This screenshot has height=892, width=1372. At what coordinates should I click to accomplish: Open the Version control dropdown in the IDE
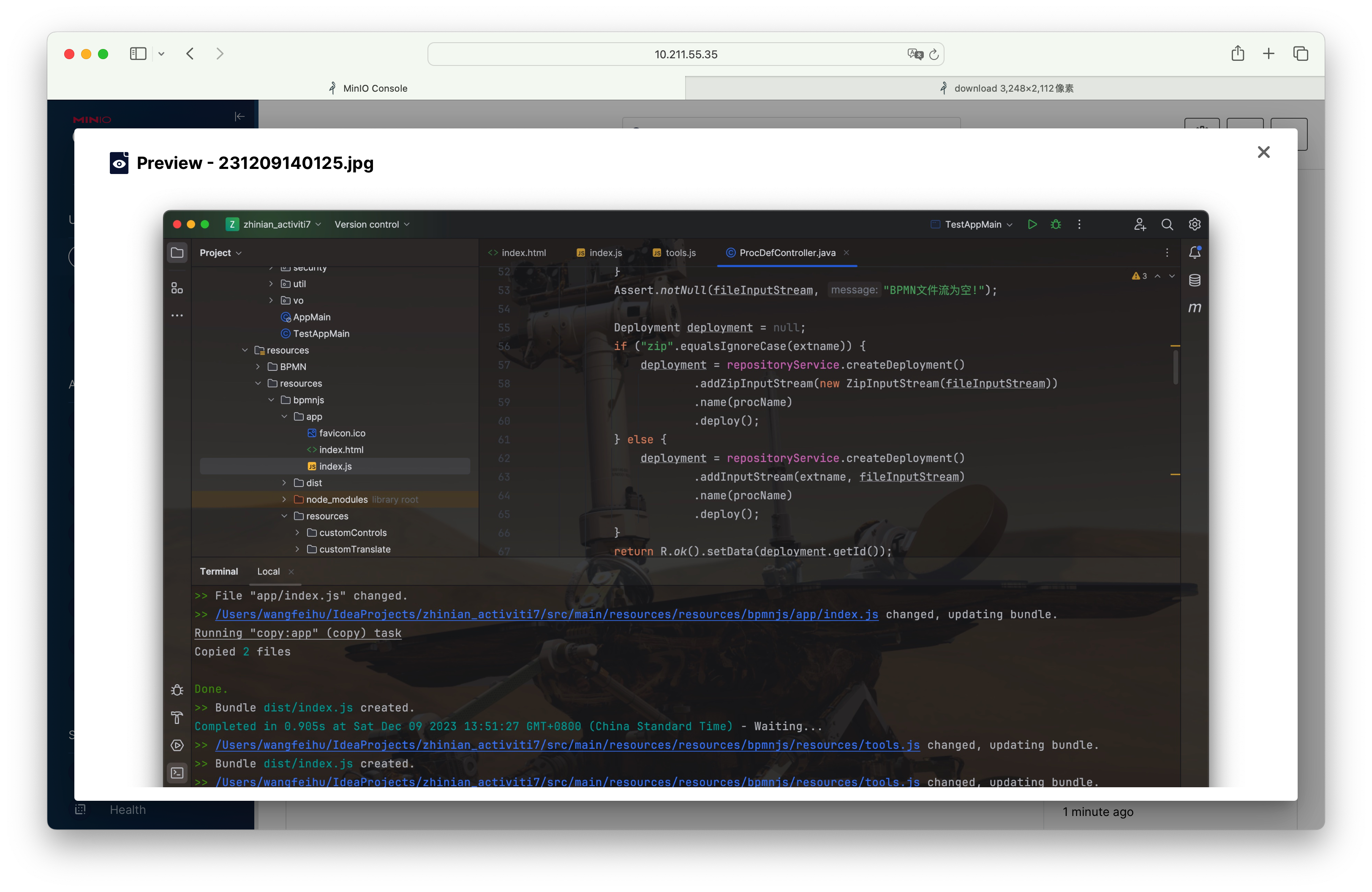(372, 224)
